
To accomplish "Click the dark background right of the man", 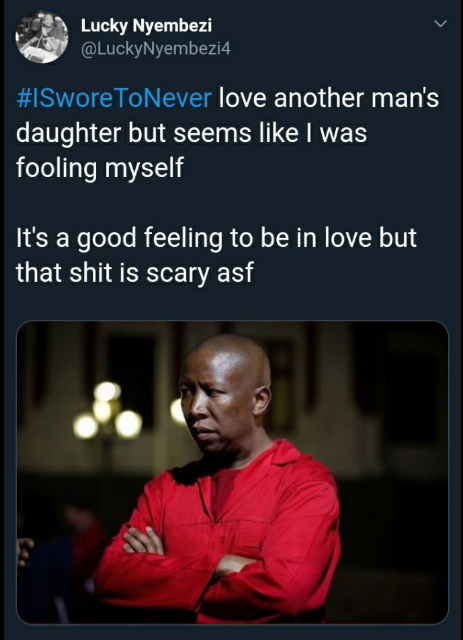I will (x=392, y=469).
